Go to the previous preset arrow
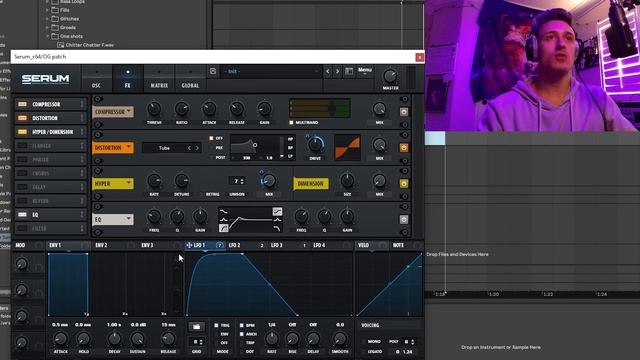Screen dimensions: 640x360 click(328, 71)
